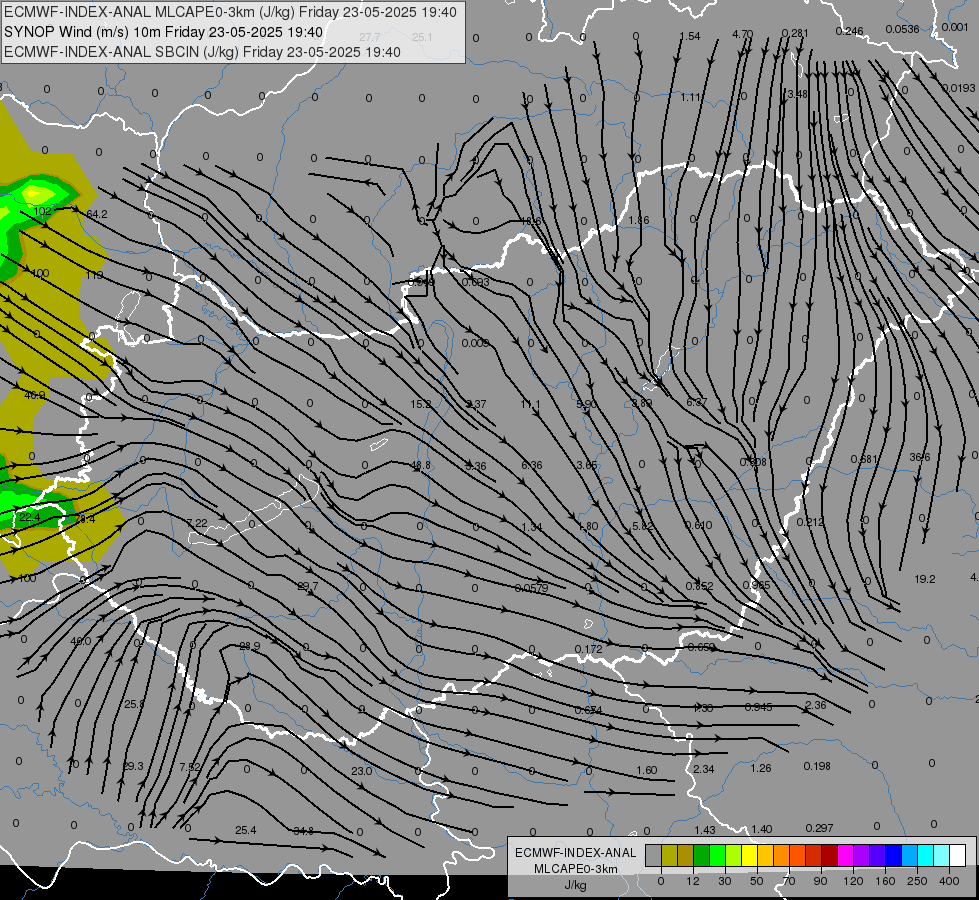Pick the pure blue legend swatch at 160
Viewport: 979px width, 900px height.
click(894, 855)
